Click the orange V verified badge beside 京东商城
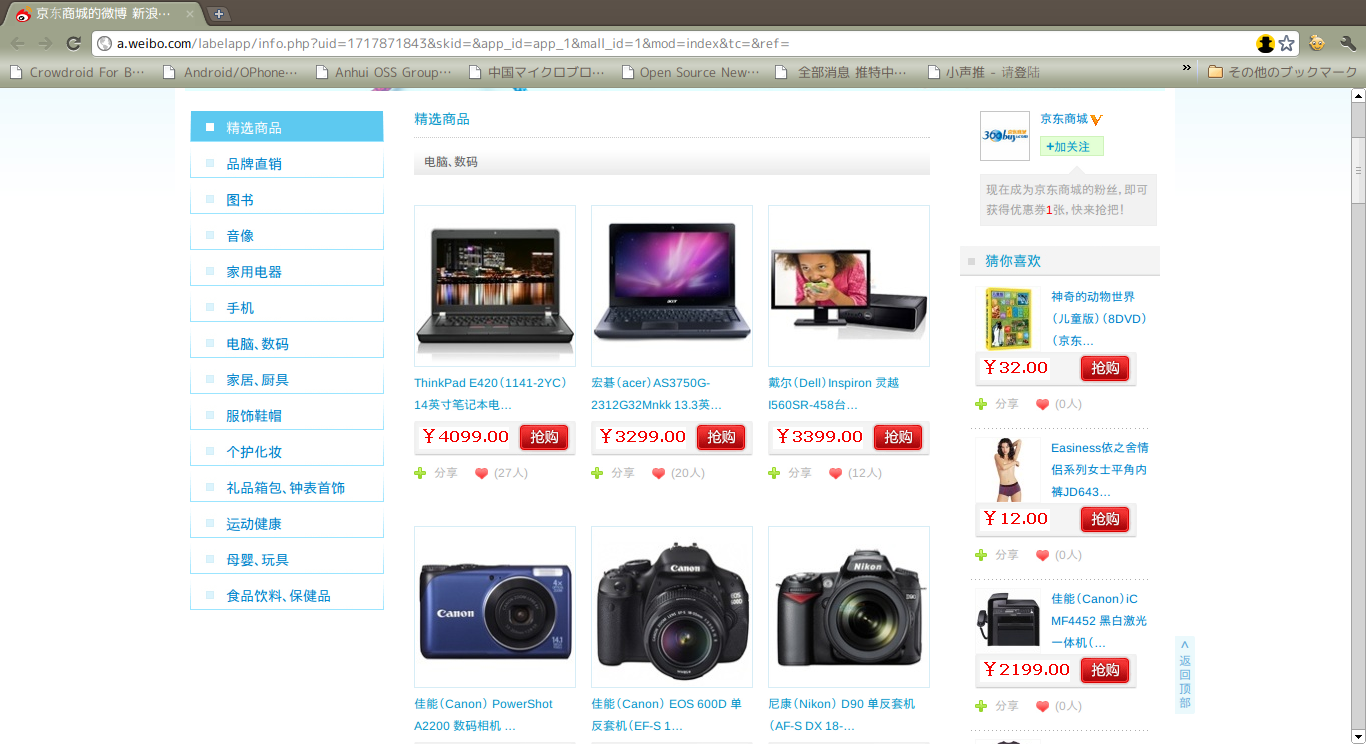Screen dimensions: 1366x744 1097,120
